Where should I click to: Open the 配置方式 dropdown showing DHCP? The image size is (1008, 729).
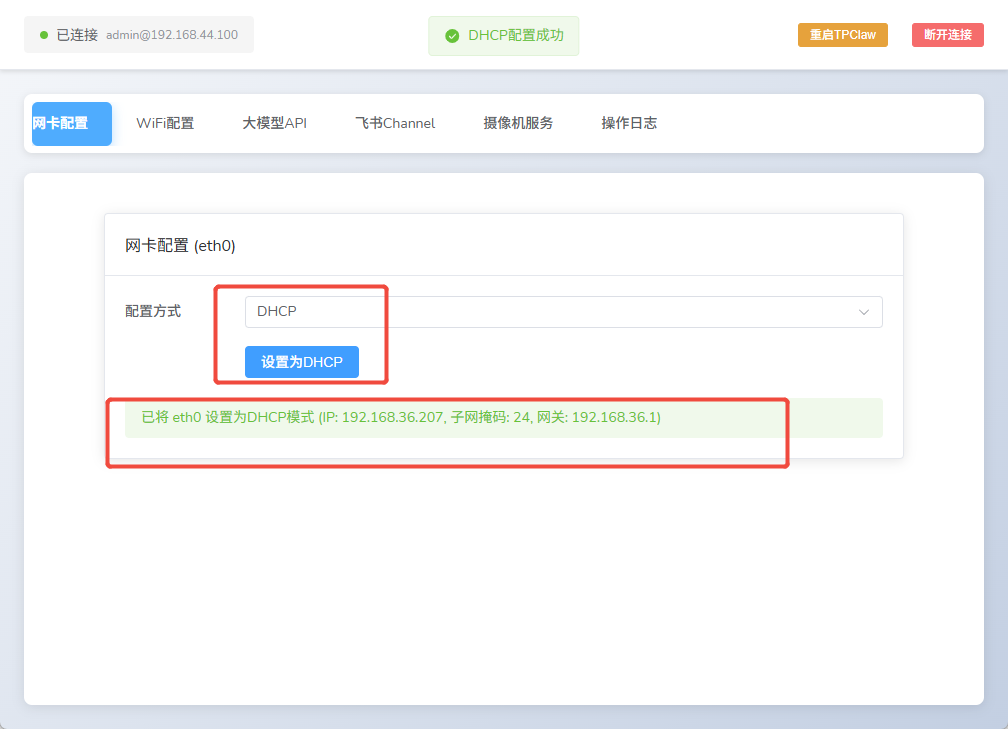pyautogui.click(x=563, y=312)
